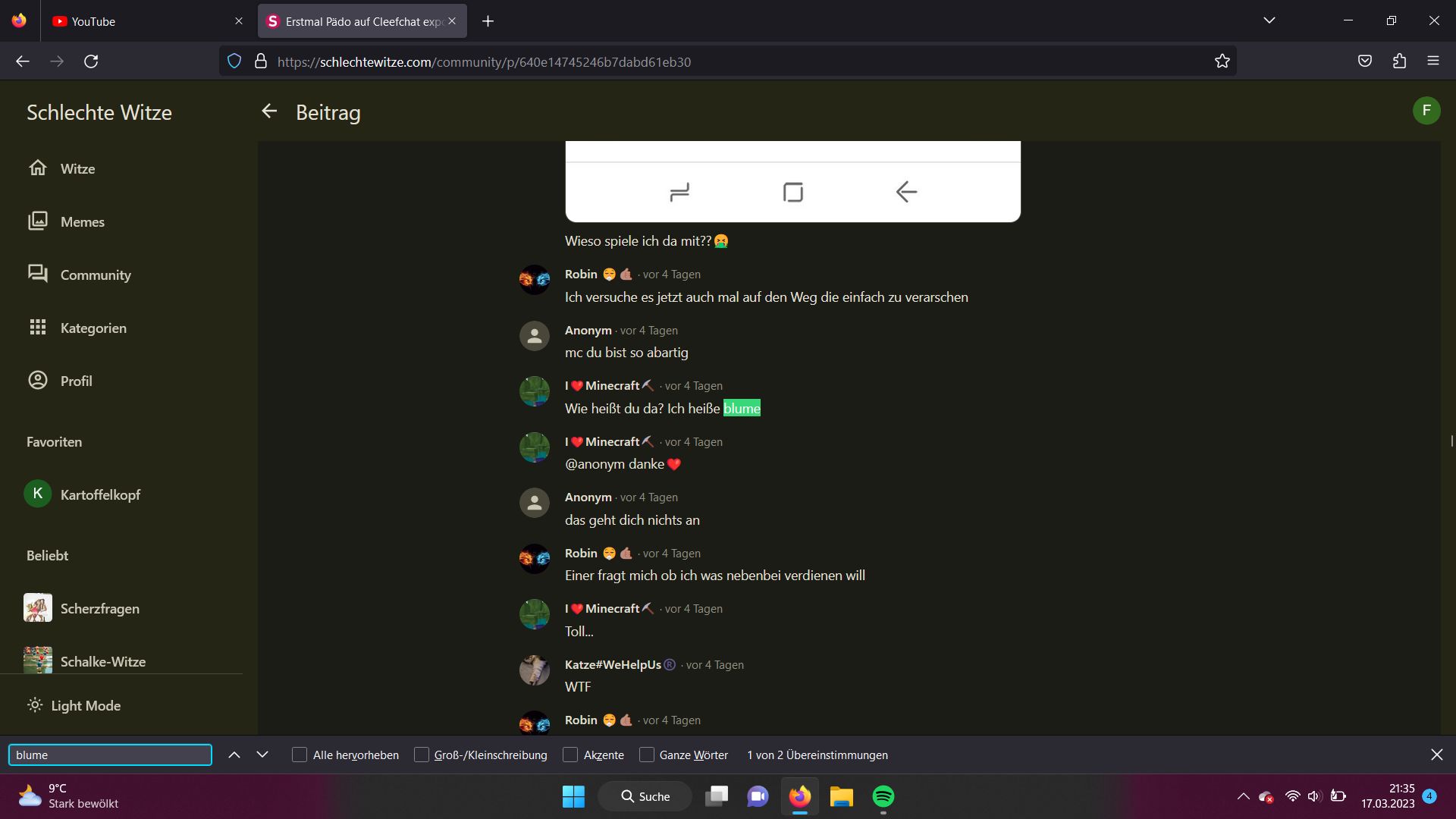Open the Witze home icon in sidebar
This screenshot has height=819, width=1456.
click(x=38, y=168)
